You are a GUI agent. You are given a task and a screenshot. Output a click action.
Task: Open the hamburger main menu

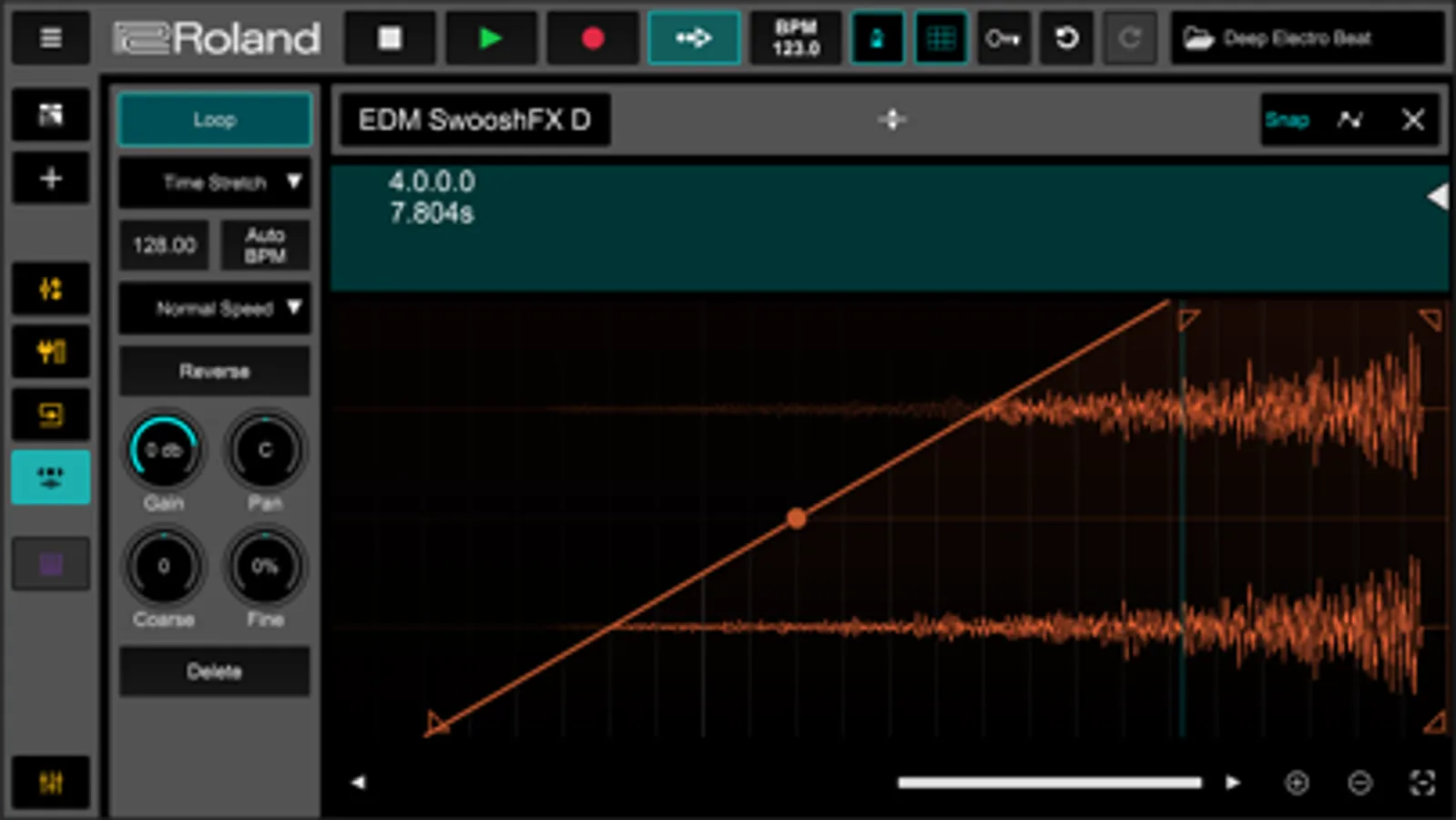(51, 38)
